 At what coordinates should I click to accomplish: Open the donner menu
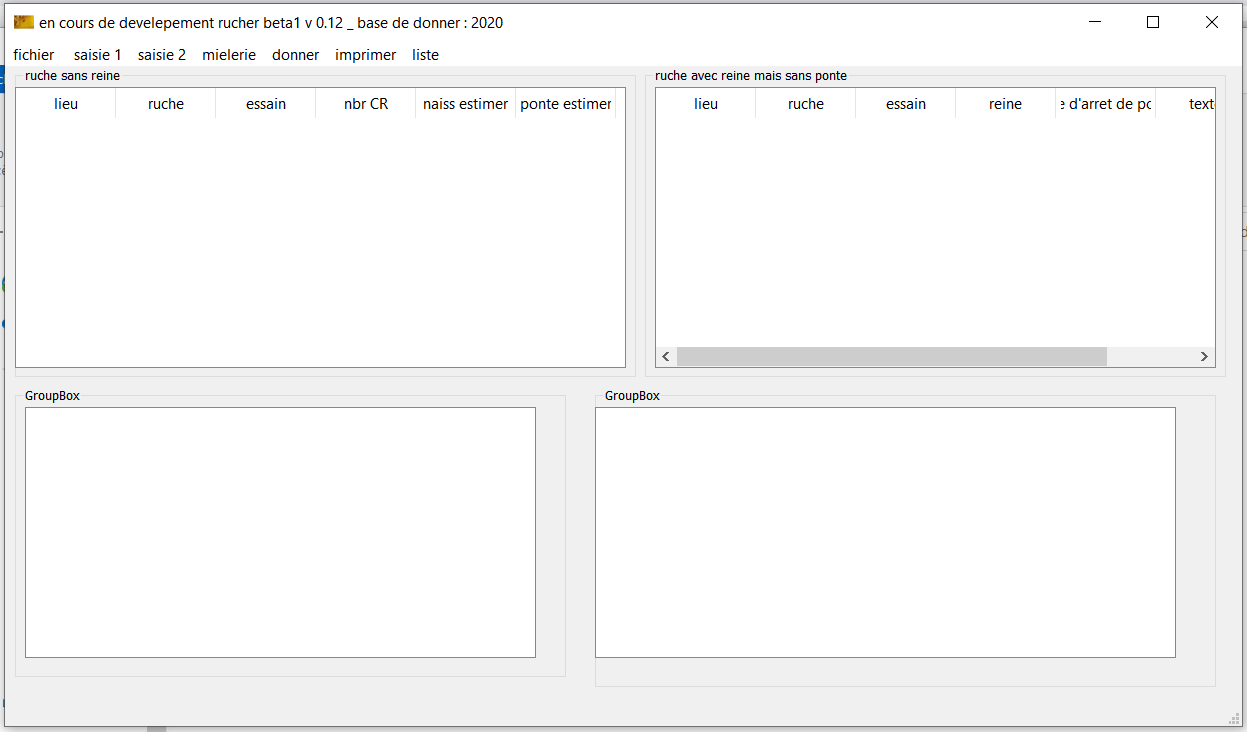click(296, 55)
